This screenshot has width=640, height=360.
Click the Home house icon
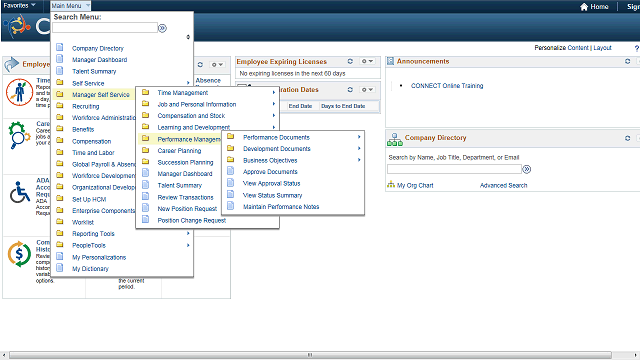pos(584,7)
